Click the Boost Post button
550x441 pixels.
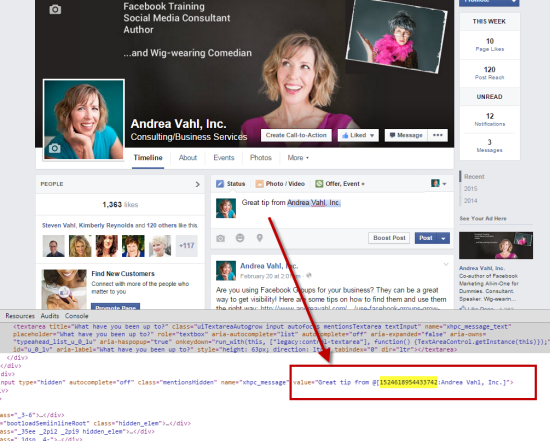389,238
